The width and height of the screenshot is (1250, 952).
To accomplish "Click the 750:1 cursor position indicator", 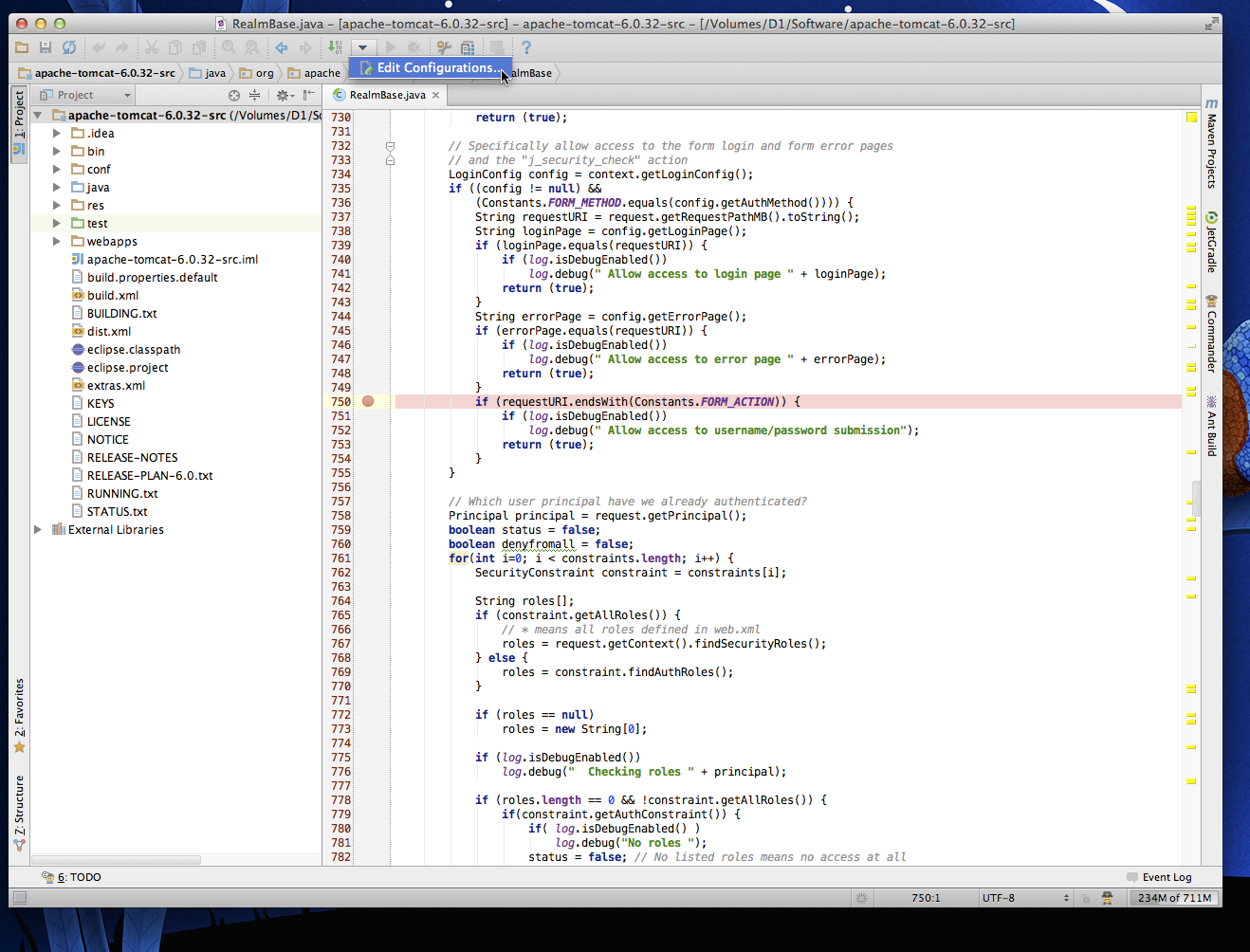I will 926,898.
